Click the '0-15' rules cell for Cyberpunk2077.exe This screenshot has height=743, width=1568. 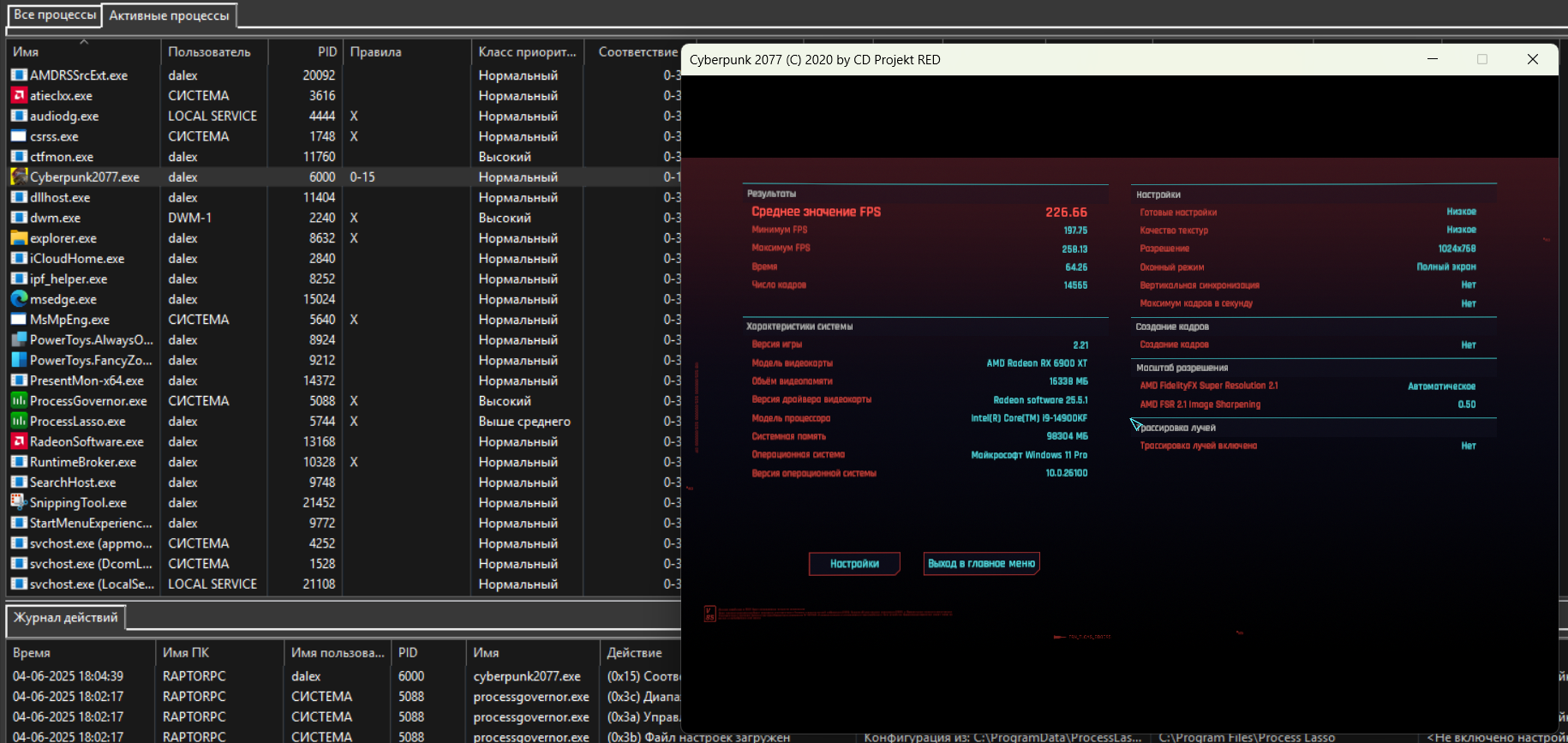coord(362,177)
